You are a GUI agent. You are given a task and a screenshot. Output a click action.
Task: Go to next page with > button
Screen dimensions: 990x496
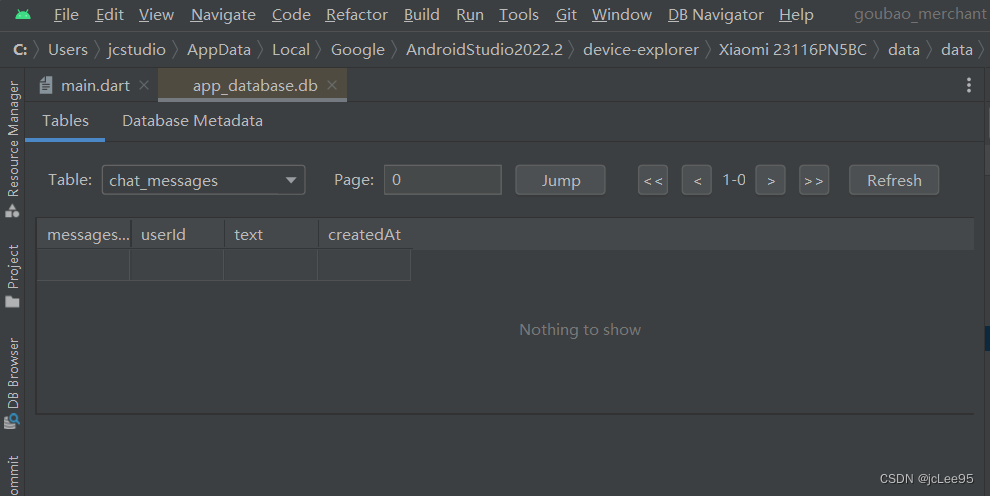pos(770,180)
